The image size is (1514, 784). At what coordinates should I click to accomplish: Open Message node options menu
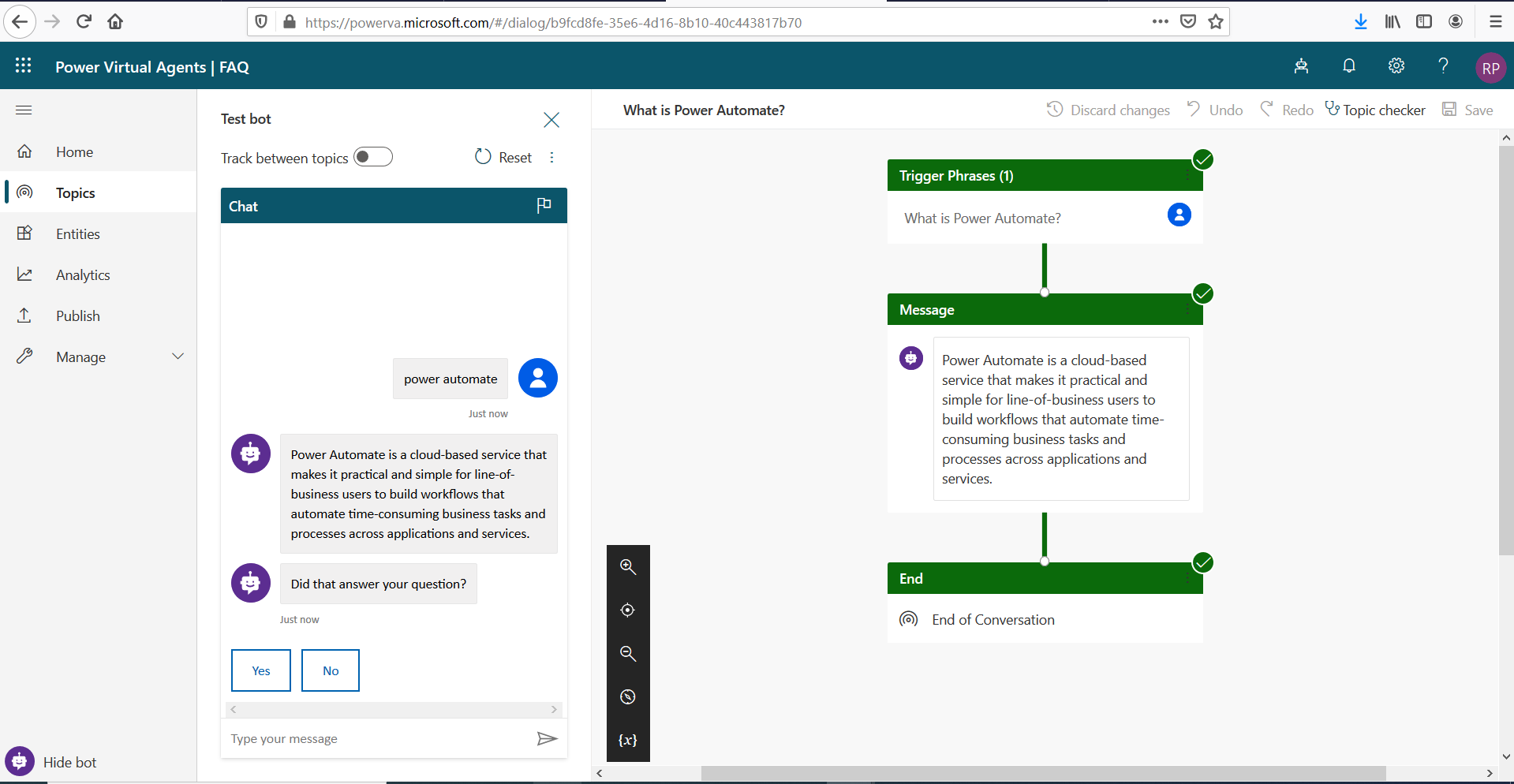point(1187,310)
